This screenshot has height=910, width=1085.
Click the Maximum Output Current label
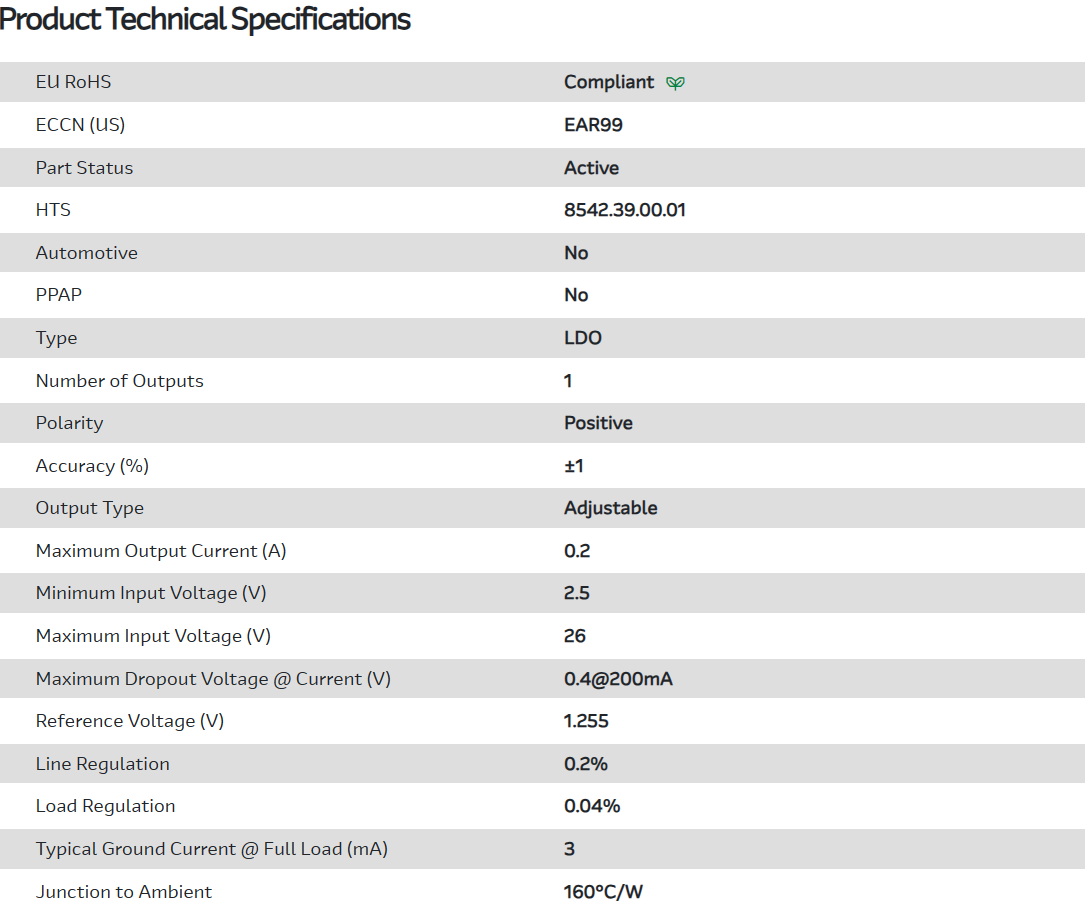tap(160, 551)
